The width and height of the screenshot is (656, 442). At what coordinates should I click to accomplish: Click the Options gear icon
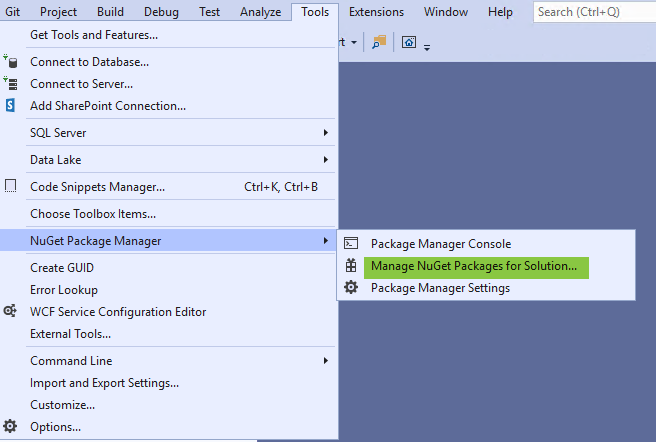point(10,426)
